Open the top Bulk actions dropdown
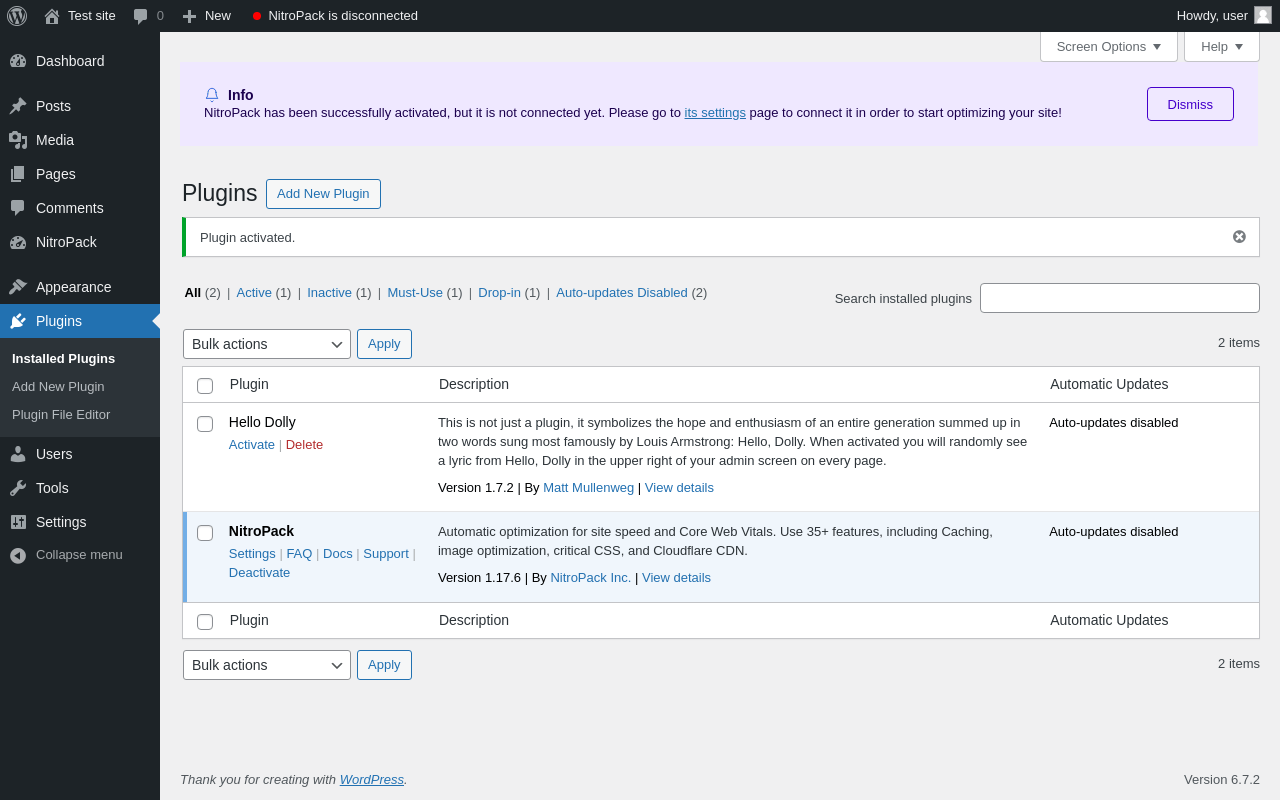The width and height of the screenshot is (1280, 800). (x=266, y=344)
